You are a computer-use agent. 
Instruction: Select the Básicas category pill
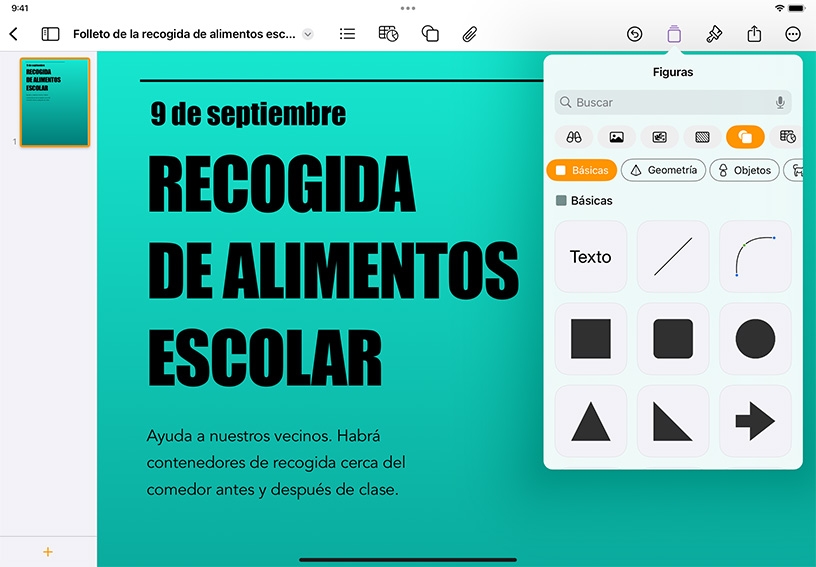[582, 170]
